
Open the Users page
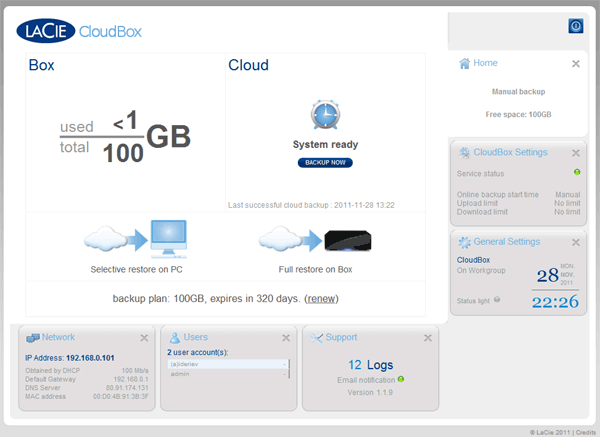pyautogui.click(x=196, y=337)
